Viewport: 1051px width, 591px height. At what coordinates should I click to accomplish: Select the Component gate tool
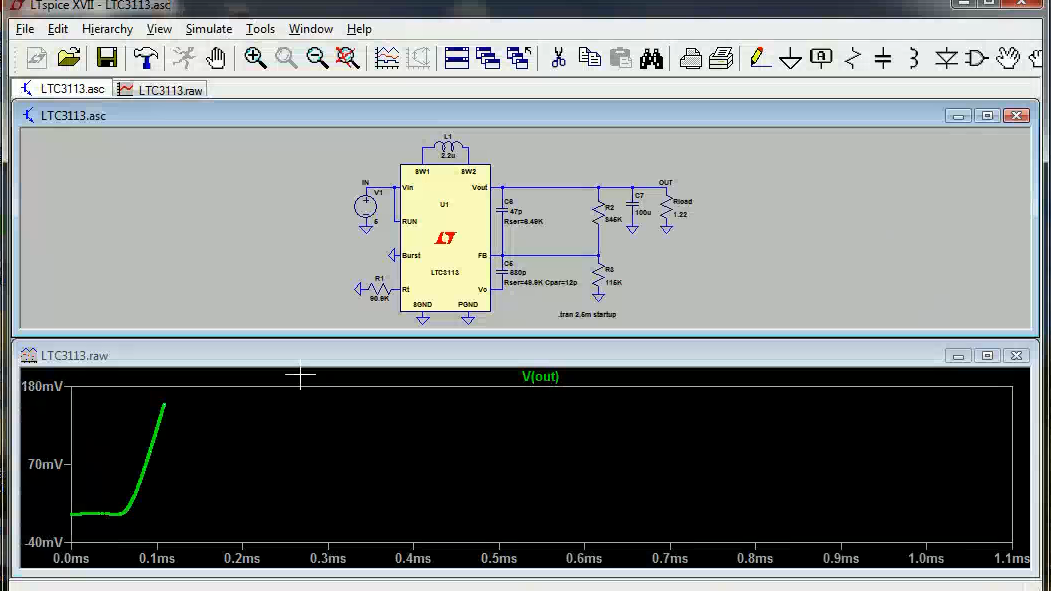point(977,58)
